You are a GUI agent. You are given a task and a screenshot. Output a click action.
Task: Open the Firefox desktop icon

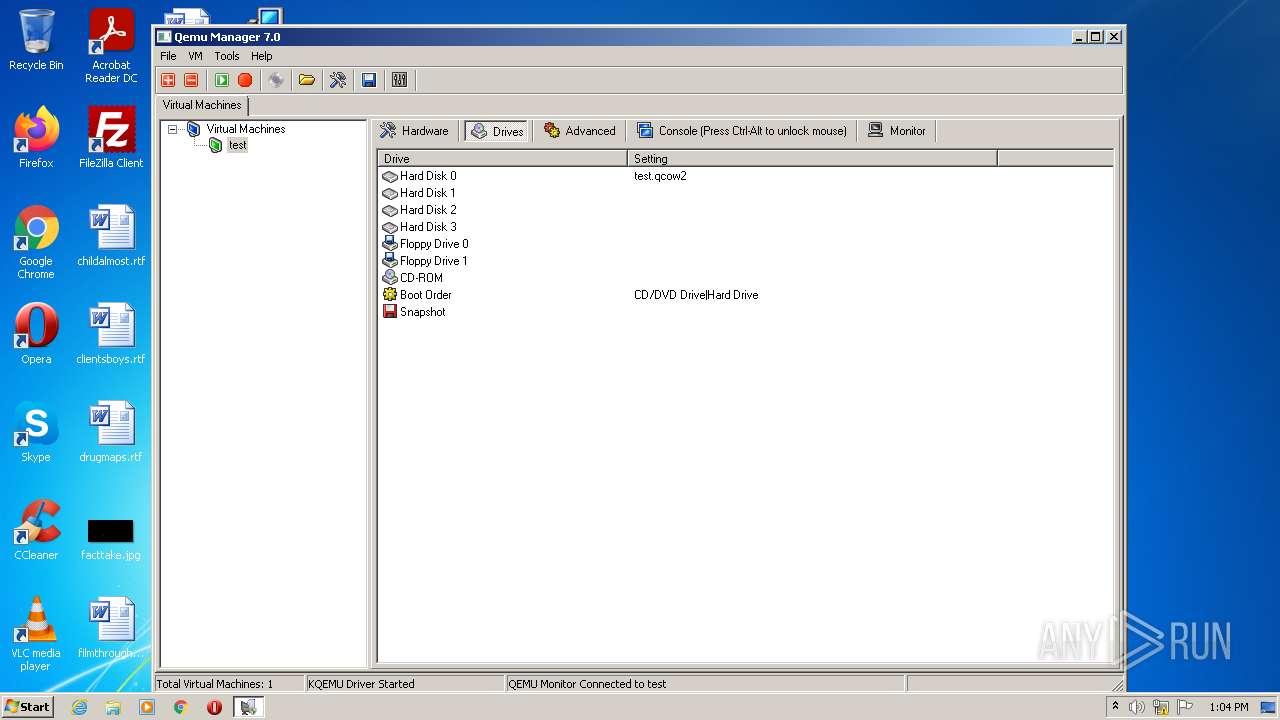coord(36,138)
